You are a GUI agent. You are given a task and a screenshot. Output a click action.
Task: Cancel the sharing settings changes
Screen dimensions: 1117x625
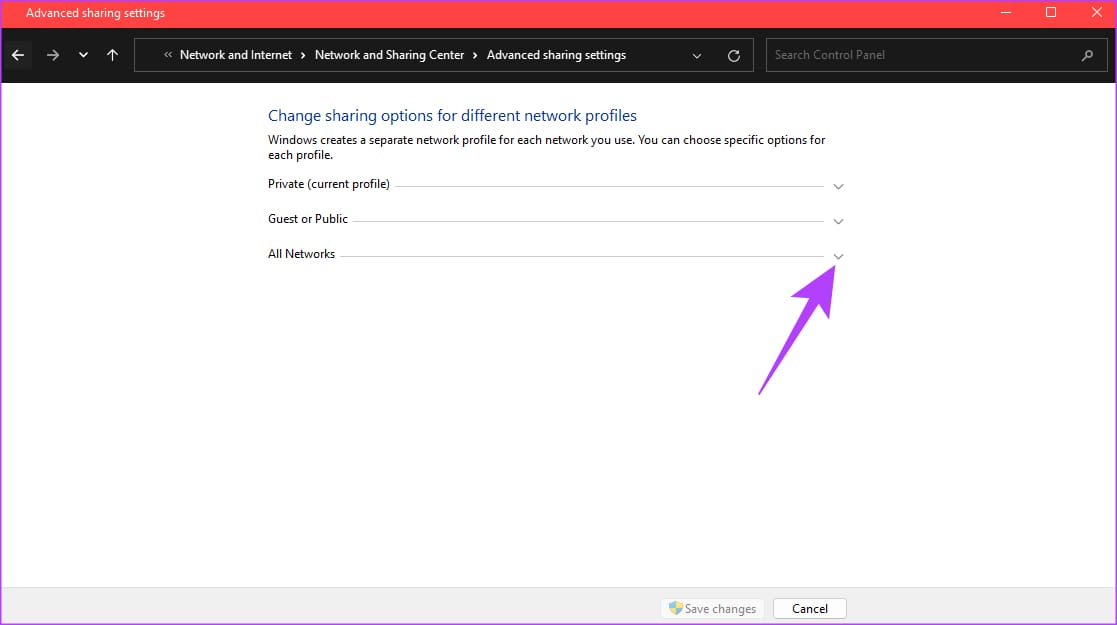[x=810, y=609]
